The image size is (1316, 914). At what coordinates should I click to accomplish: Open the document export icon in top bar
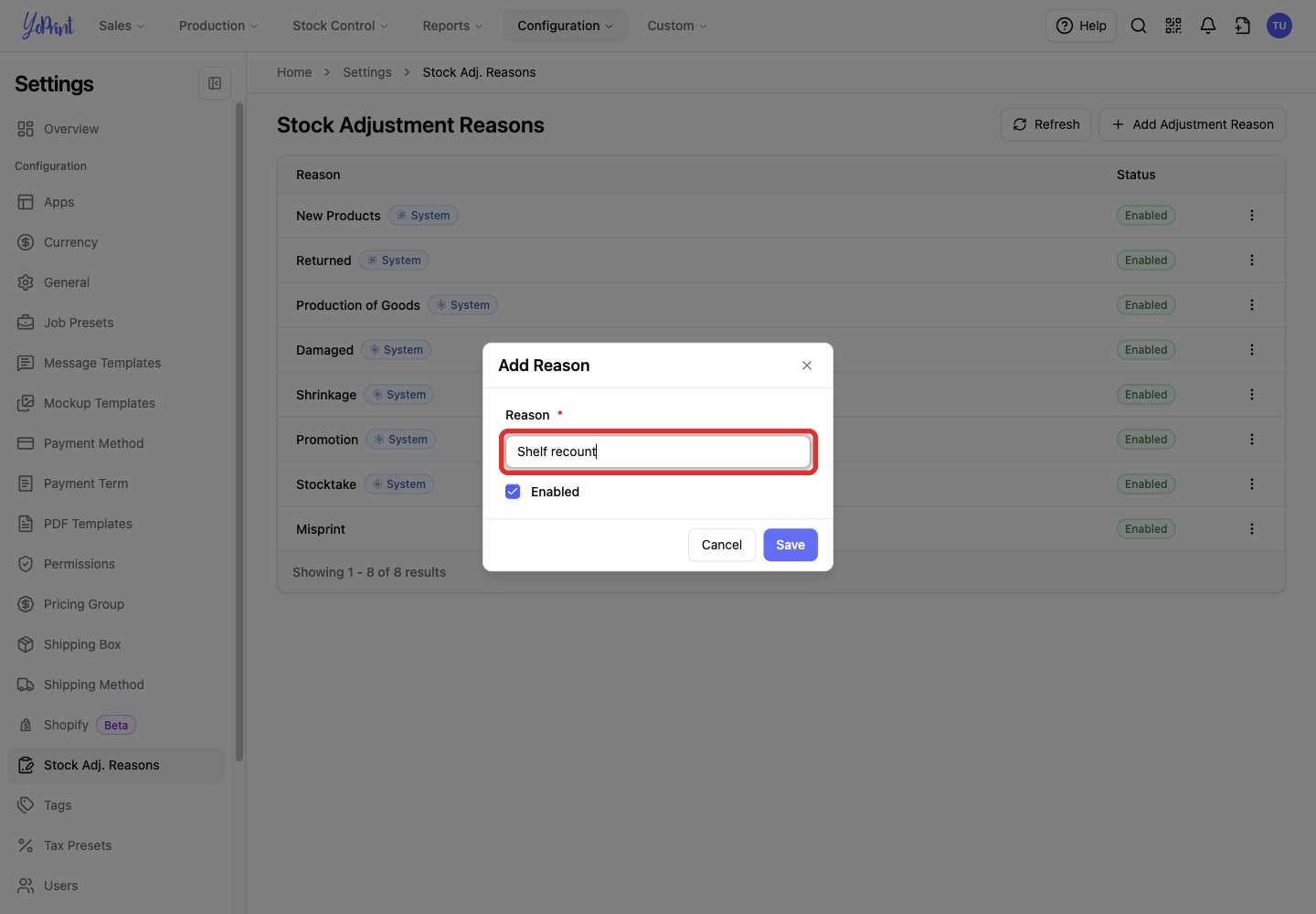pos(1243,26)
